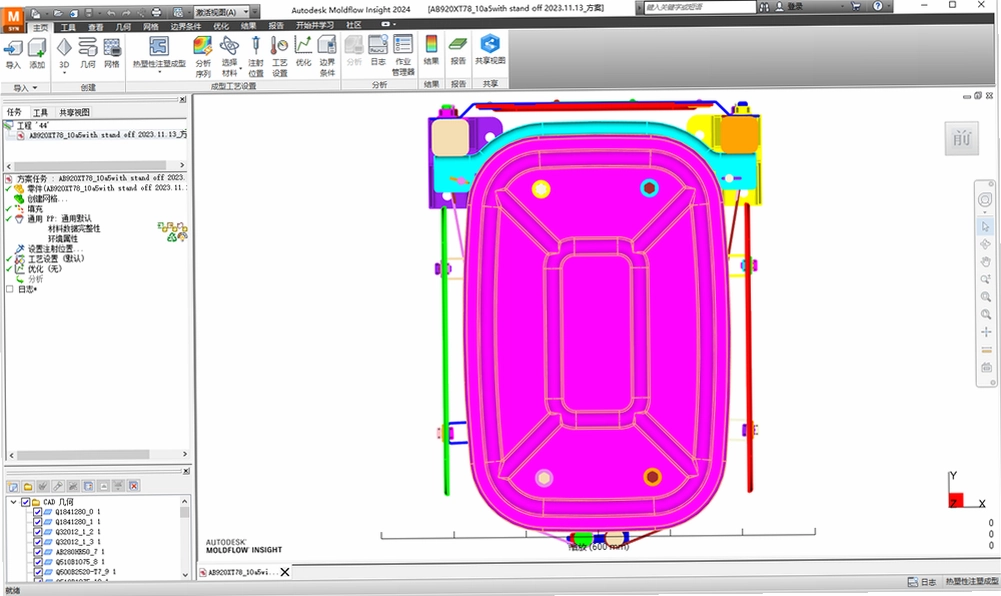Screen dimensions: 1001x596
Task: Switch to the 查看 ribbon tab
Action: click(96, 26)
